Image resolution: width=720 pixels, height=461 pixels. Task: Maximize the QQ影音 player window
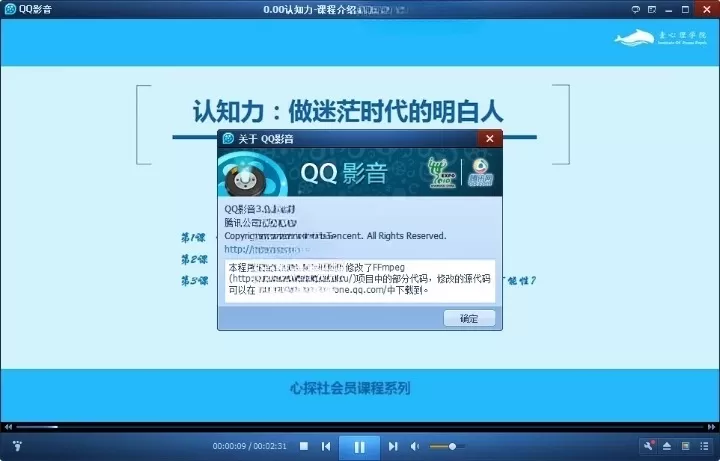[685, 9]
